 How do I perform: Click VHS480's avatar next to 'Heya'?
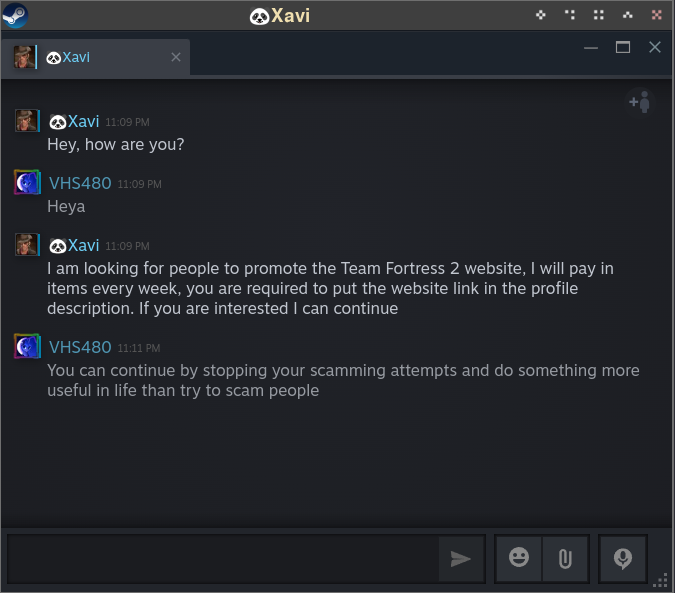tap(27, 183)
